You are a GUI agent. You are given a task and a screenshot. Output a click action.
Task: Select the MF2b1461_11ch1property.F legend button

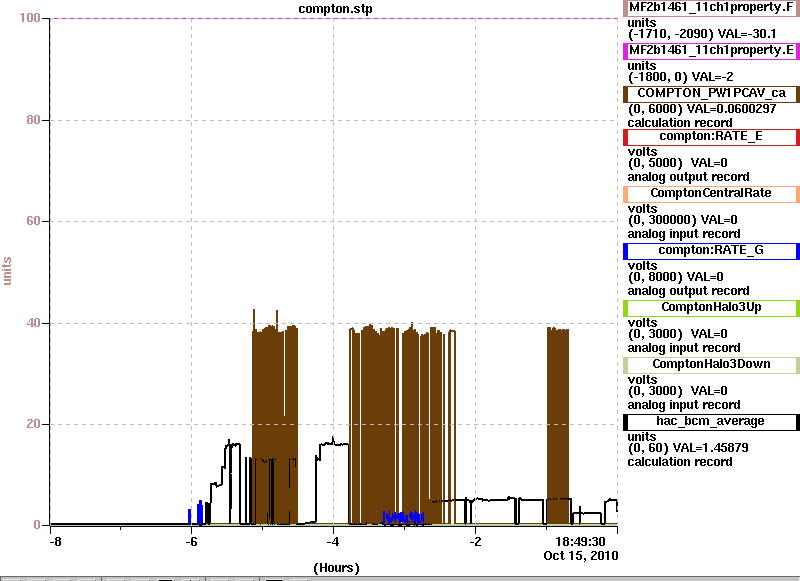click(x=711, y=8)
